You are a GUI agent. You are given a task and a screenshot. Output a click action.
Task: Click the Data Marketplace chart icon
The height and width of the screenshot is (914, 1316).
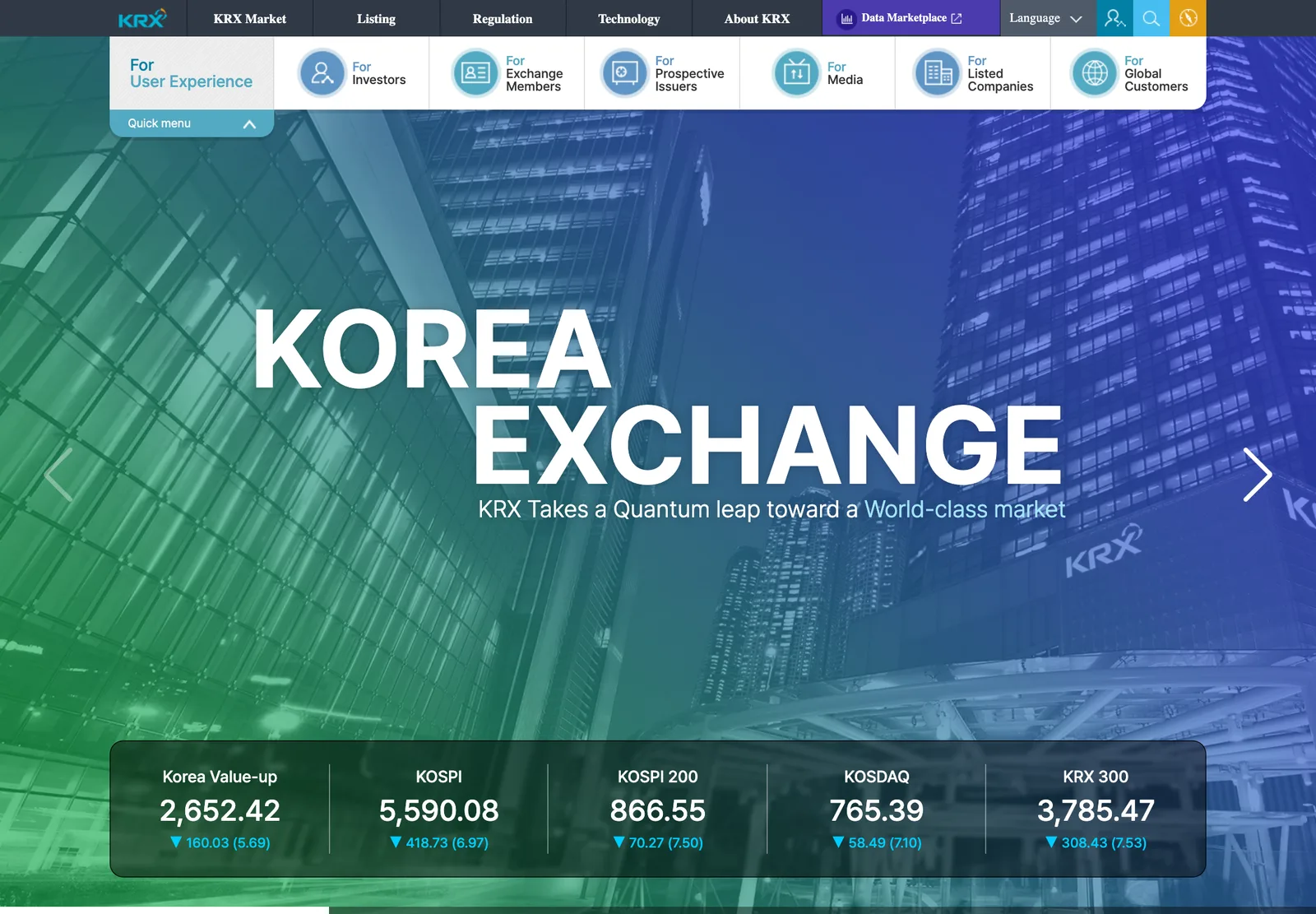846,18
